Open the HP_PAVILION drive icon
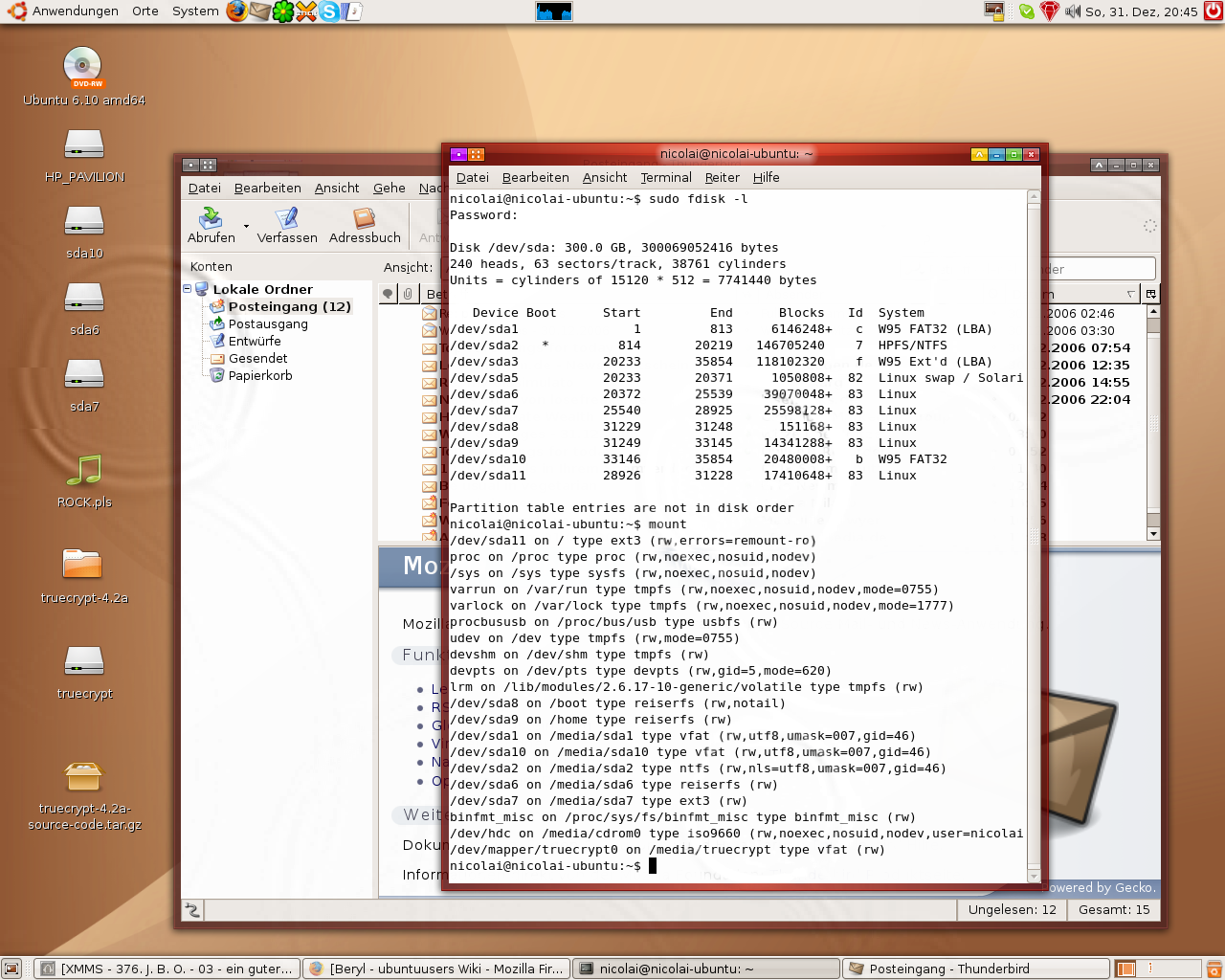Screen dimensions: 1225x980 tap(84, 155)
